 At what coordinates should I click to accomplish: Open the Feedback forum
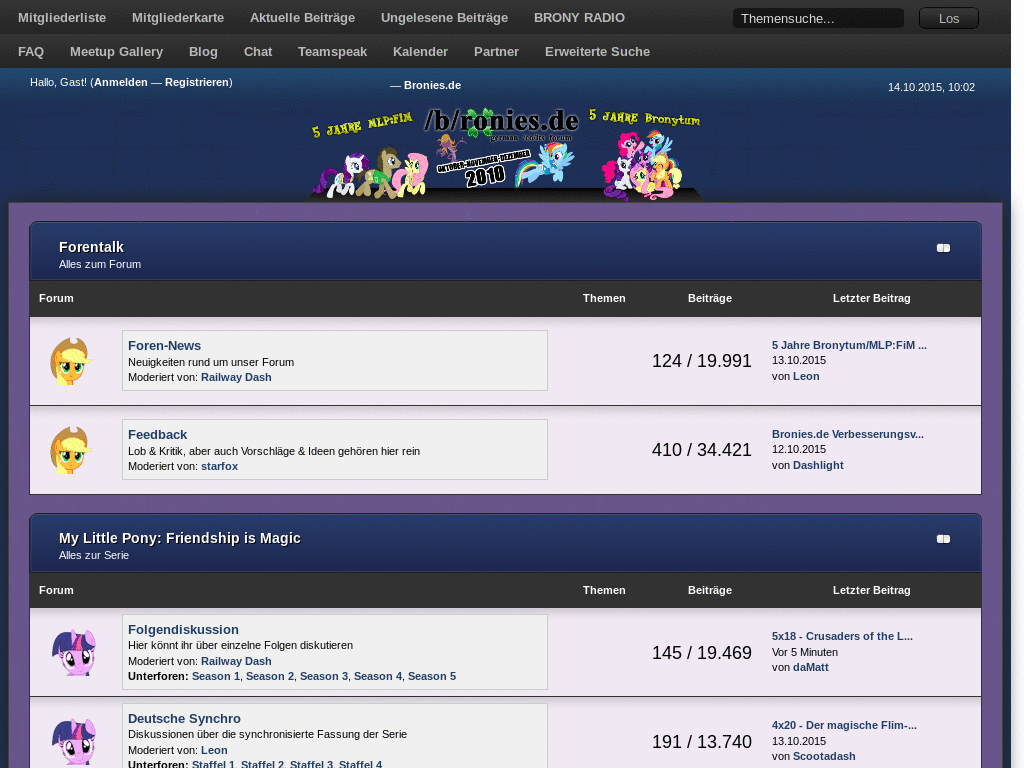[x=157, y=434]
